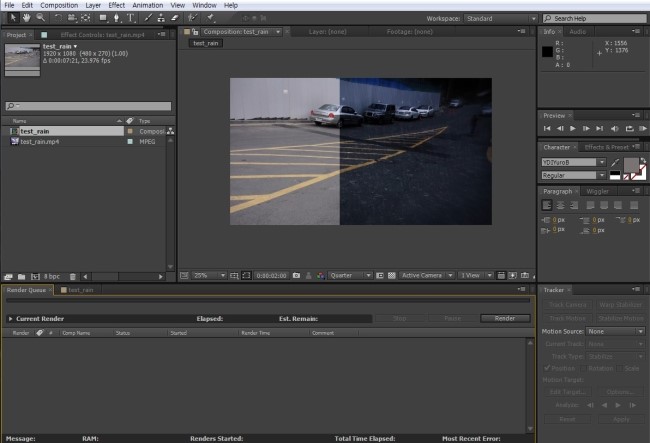Image resolution: width=650 pixels, height=443 pixels.
Task: Select test_rain.mp4 in Project panel
Action: point(39,142)
